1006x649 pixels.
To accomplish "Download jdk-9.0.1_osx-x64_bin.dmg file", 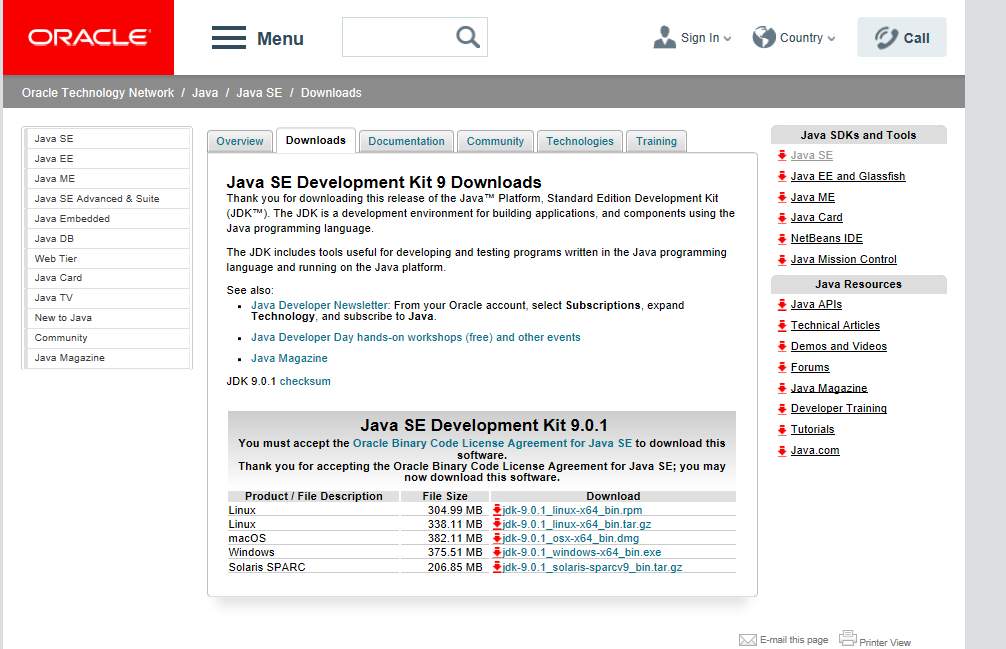I will pos(571,538).
